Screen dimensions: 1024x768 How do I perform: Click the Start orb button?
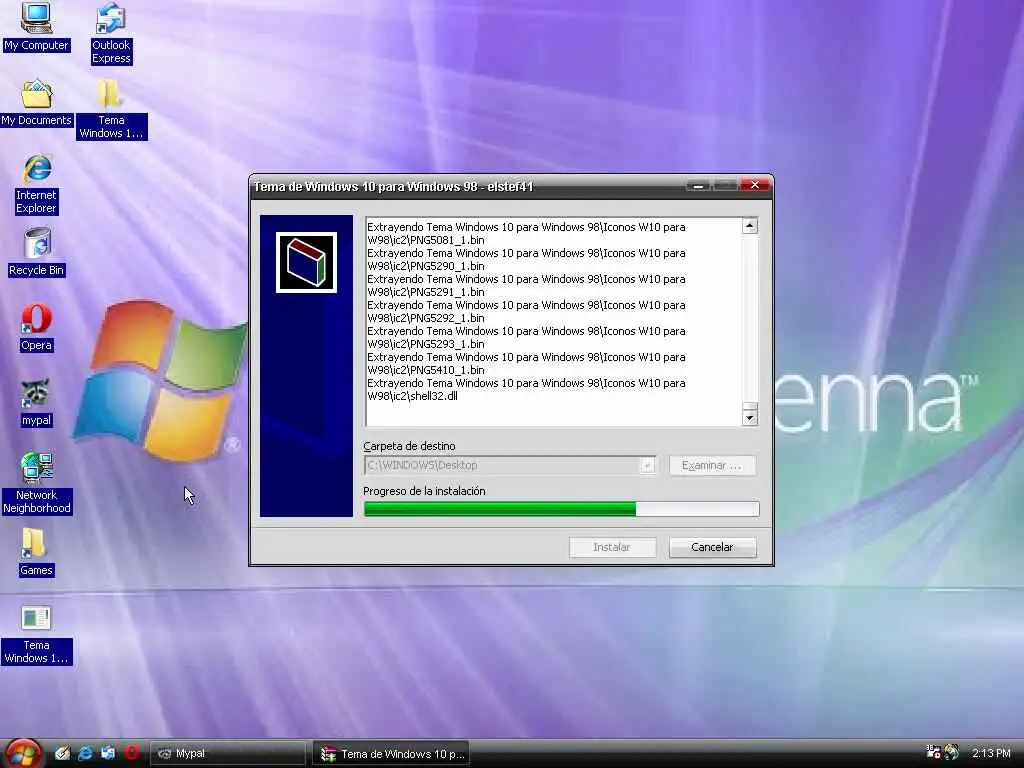pyautogui.click(x=22, y=754)
